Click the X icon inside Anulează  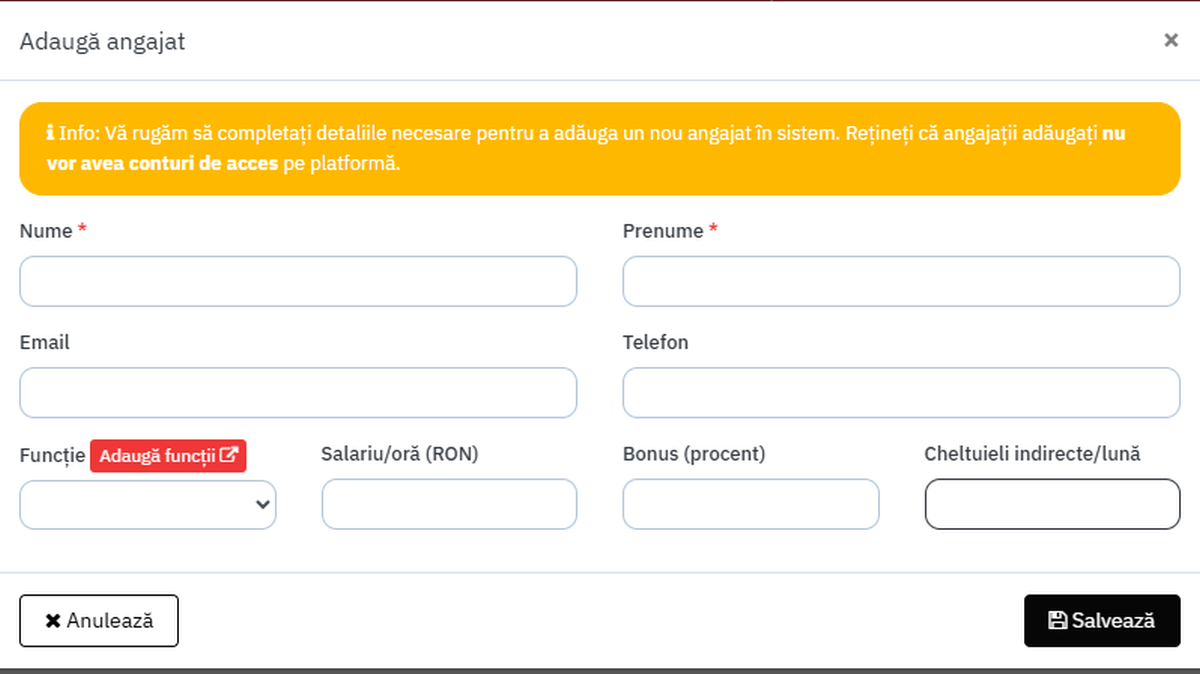(x=53, y=621)
